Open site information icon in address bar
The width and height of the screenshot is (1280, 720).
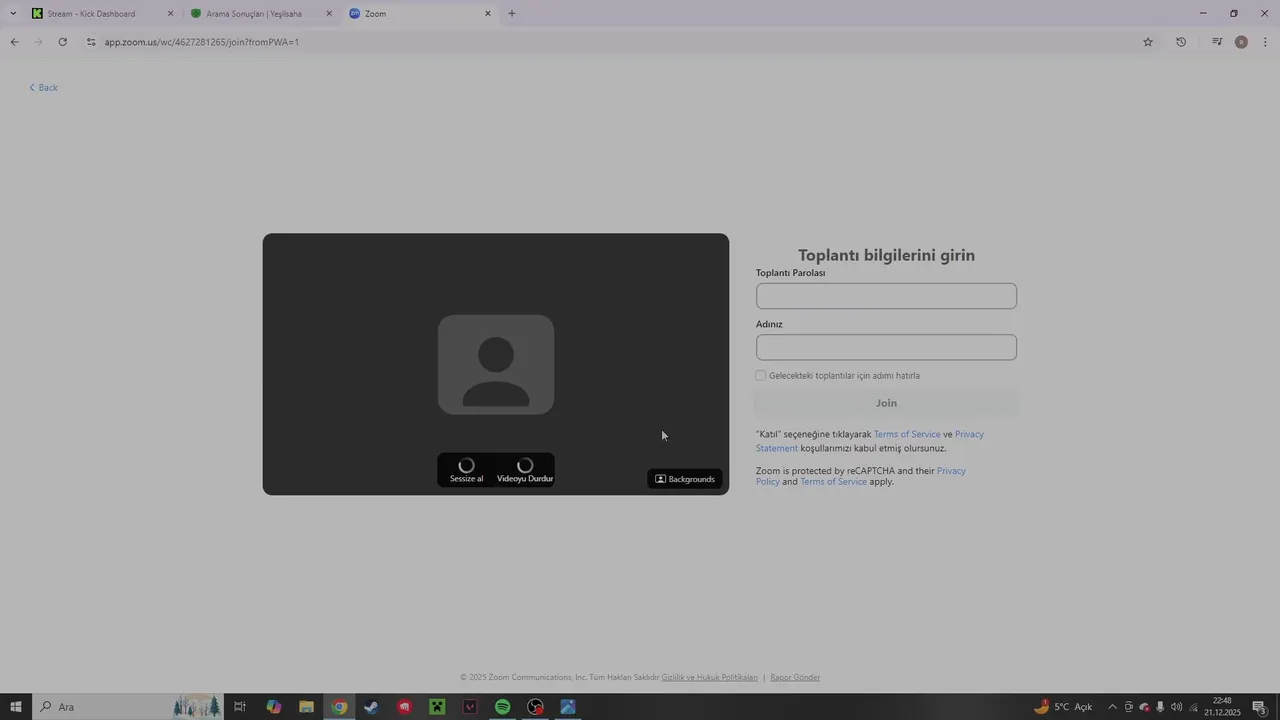(91, 42)
